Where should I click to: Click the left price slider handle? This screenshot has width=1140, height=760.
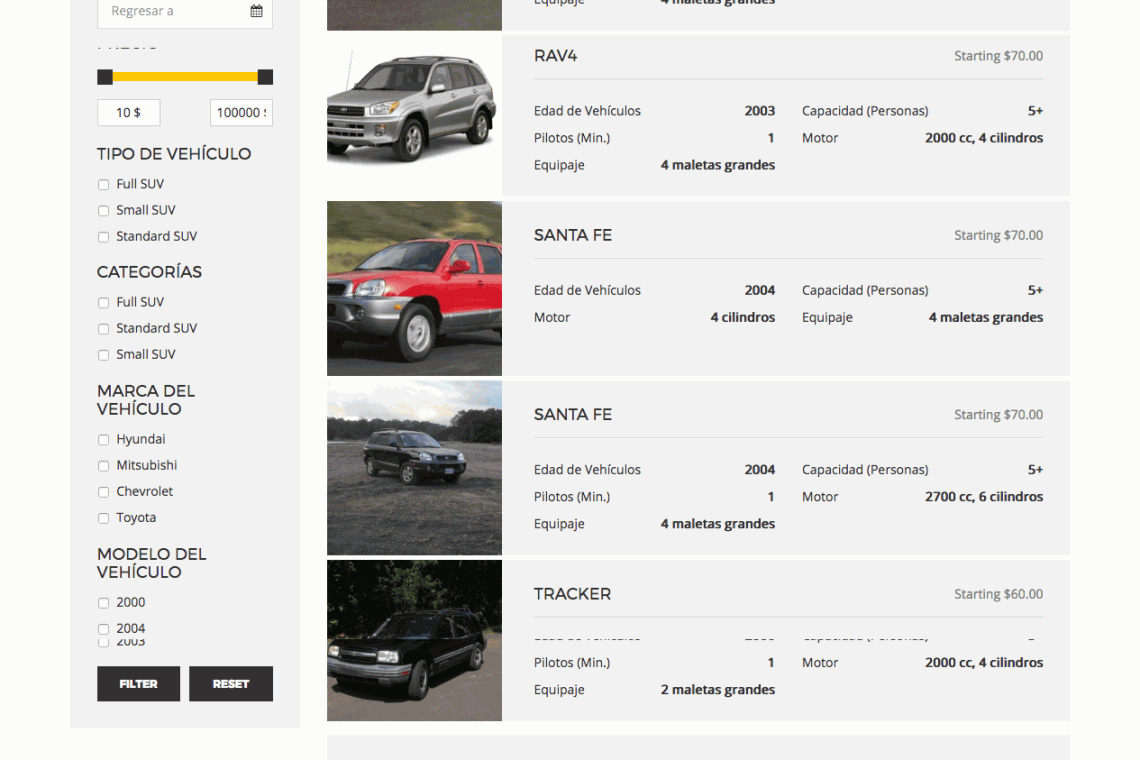coord(105,77)
